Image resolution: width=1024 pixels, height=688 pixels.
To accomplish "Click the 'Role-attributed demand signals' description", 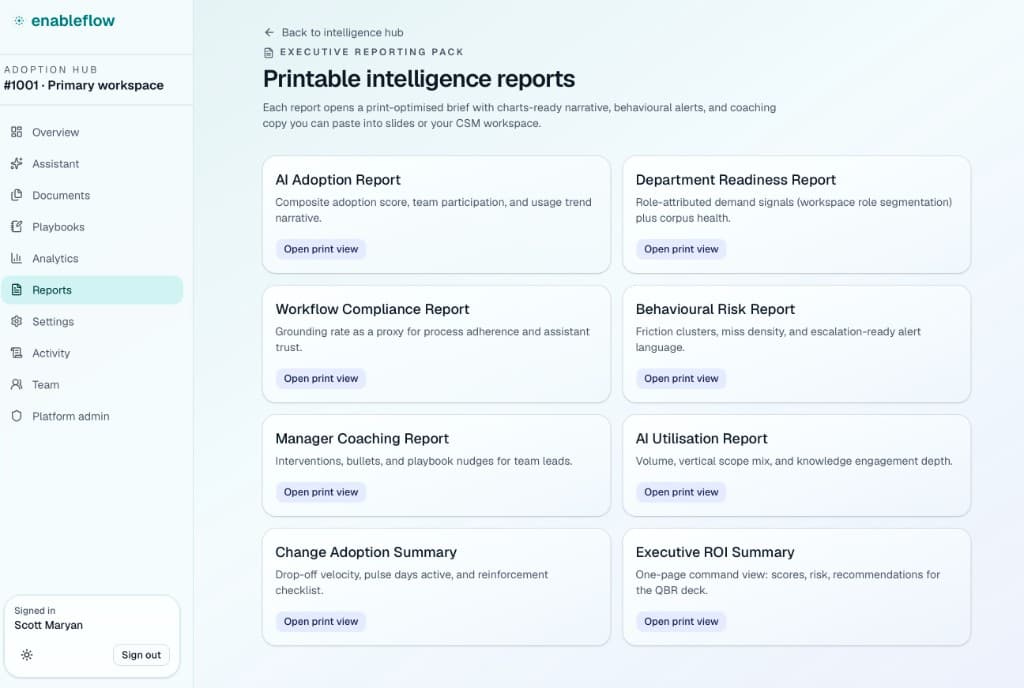I will pos(793,210).
